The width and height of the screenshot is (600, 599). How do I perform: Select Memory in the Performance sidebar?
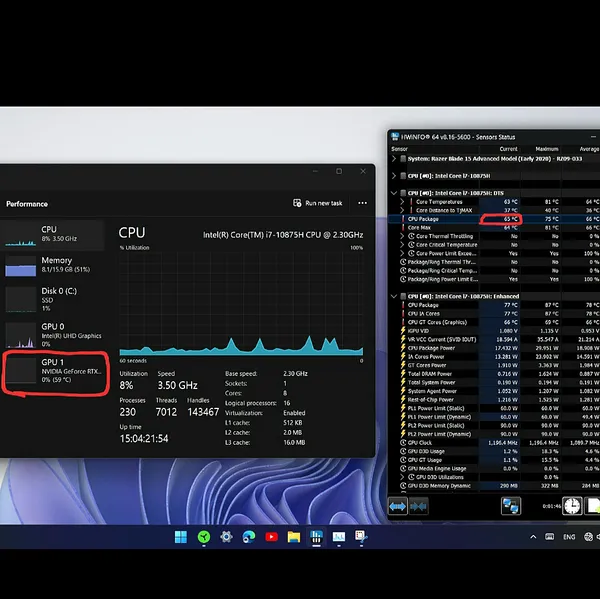click(54, 265)
